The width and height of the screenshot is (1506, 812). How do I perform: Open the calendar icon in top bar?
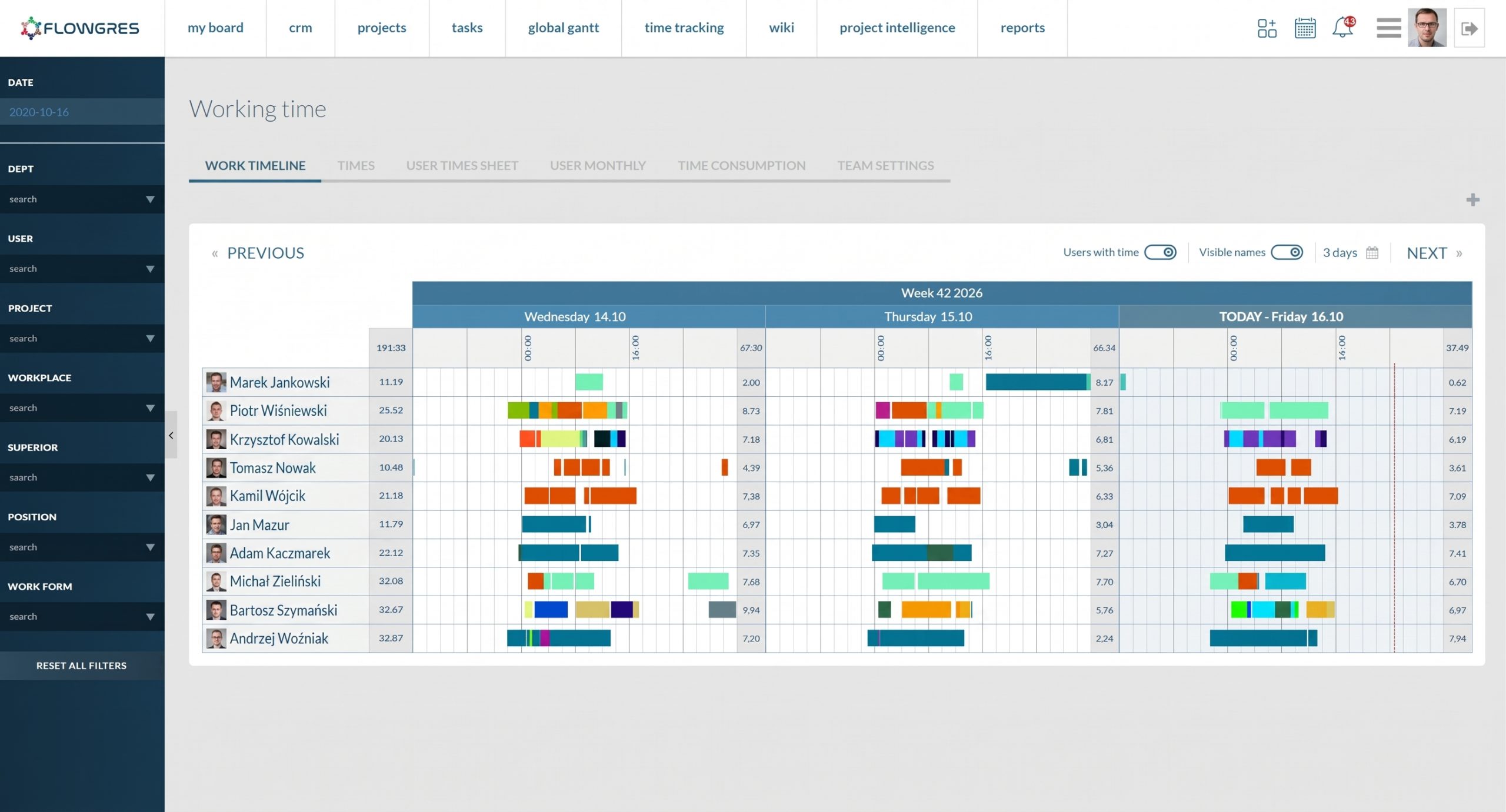[1305, 28]
